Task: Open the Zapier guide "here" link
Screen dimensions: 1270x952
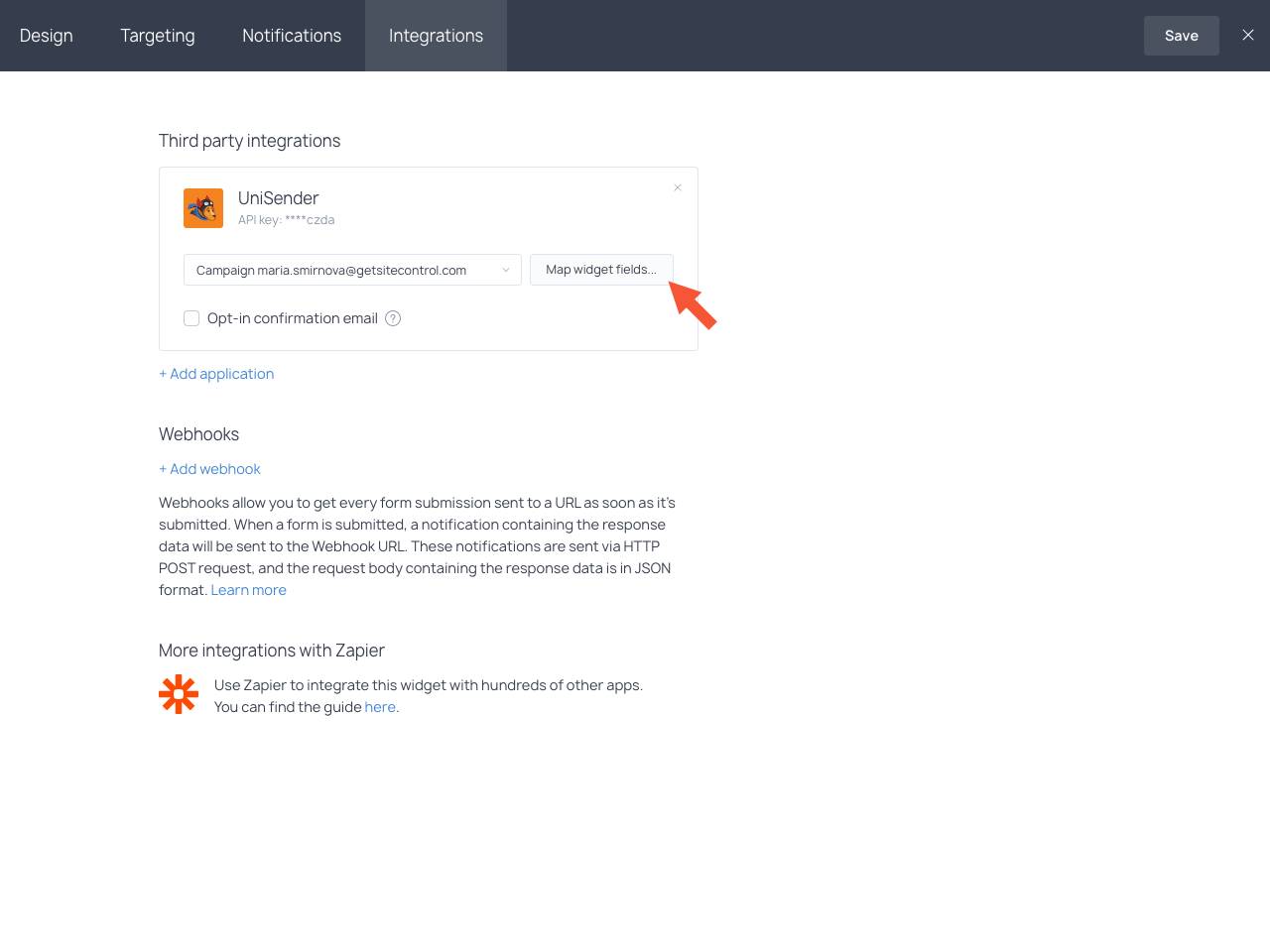Action: [x=380, y=707]
